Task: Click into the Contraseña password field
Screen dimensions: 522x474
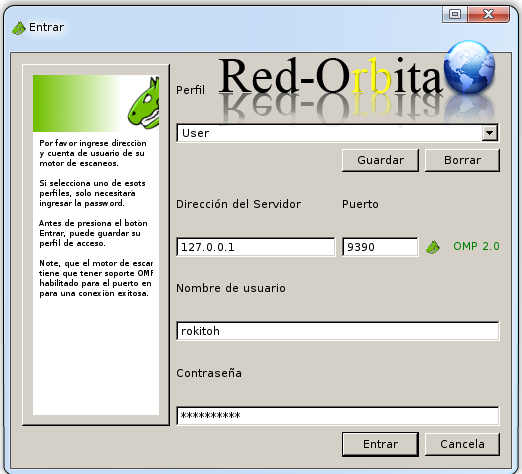Action: pos(338,416)
